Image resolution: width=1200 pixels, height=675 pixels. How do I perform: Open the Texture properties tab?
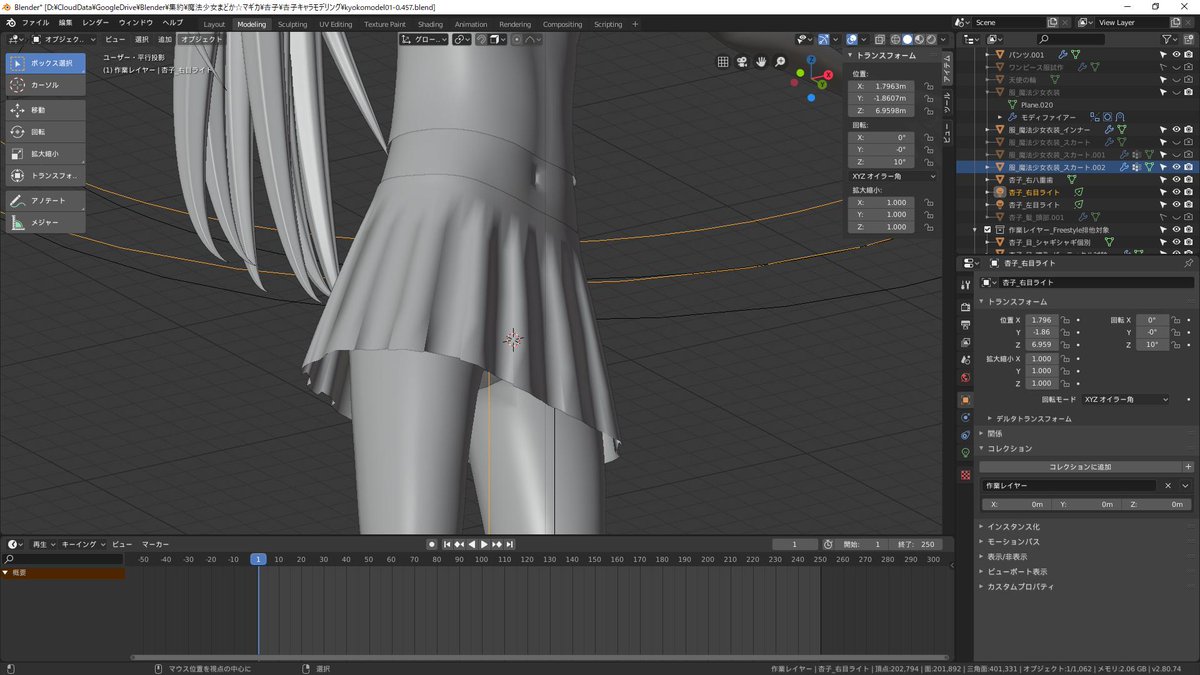tap(965, 475)
